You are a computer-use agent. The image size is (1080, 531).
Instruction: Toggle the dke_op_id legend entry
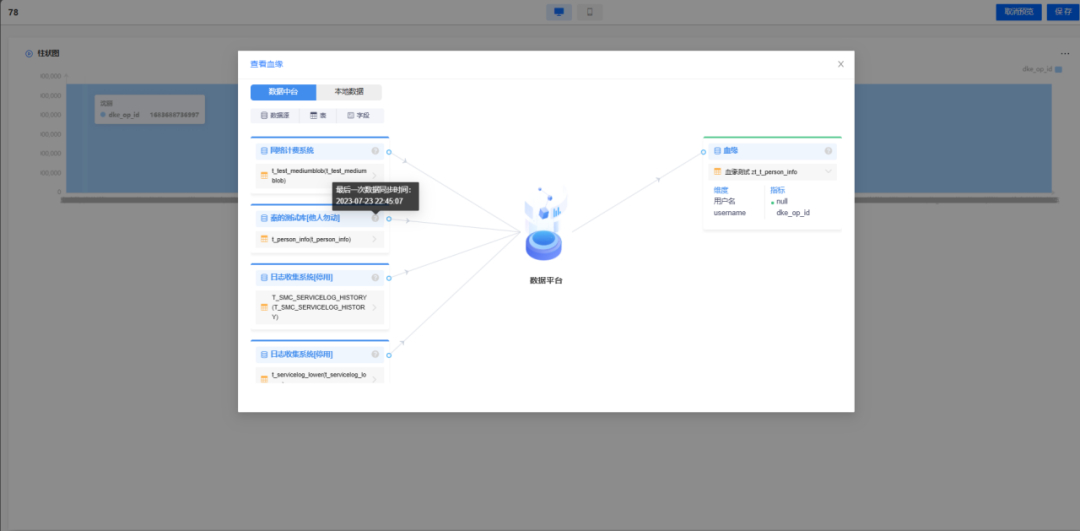1042,70
